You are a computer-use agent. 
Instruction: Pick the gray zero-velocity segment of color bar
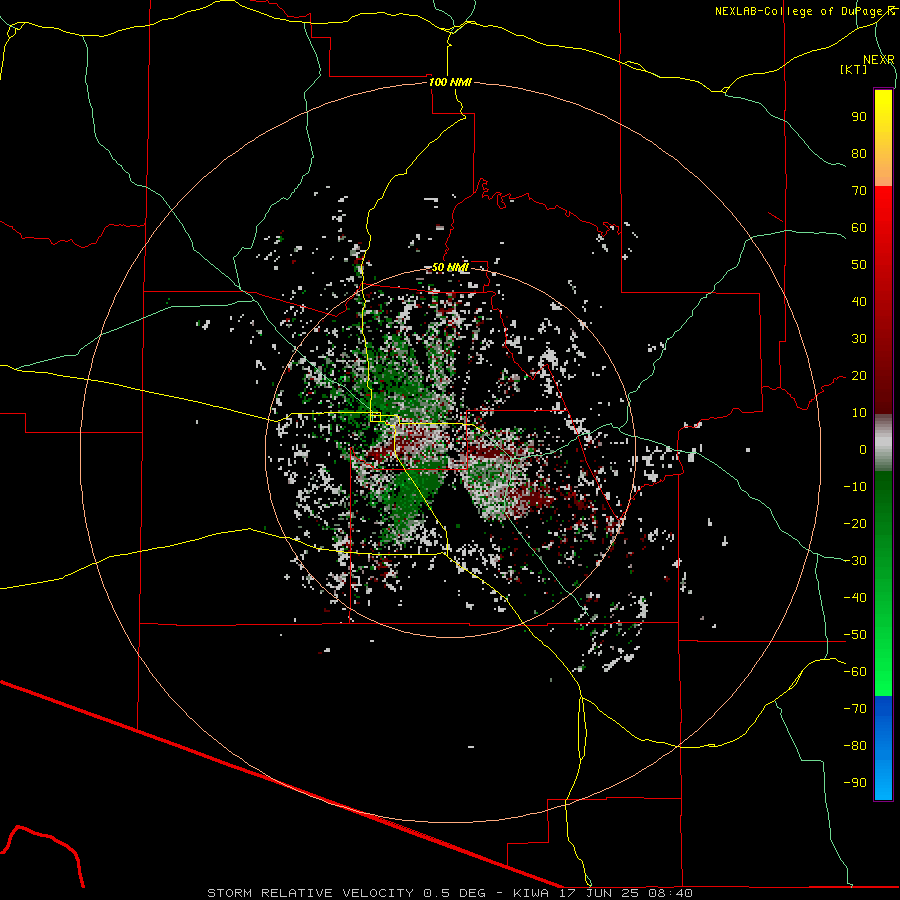(883, 443)
